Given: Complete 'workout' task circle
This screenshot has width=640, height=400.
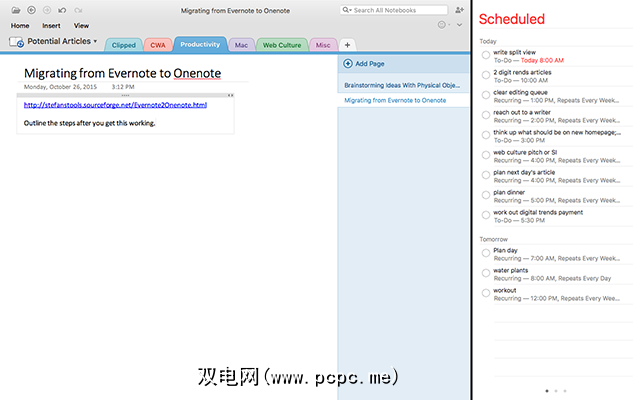Looking at the screenshot, I should tap(486, 293).
